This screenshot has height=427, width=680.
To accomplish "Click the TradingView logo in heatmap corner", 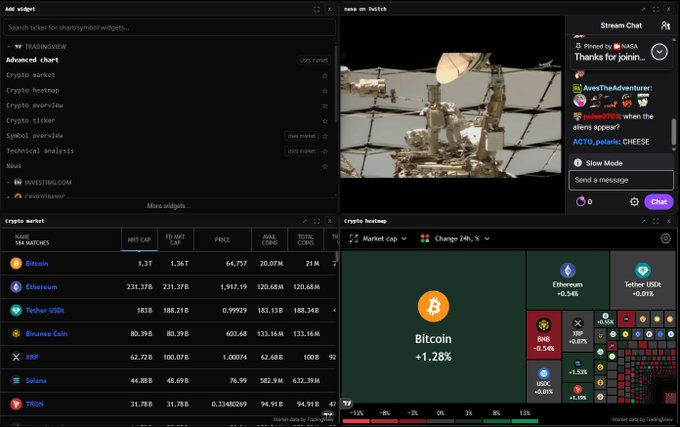I will [x=347, y=403].
